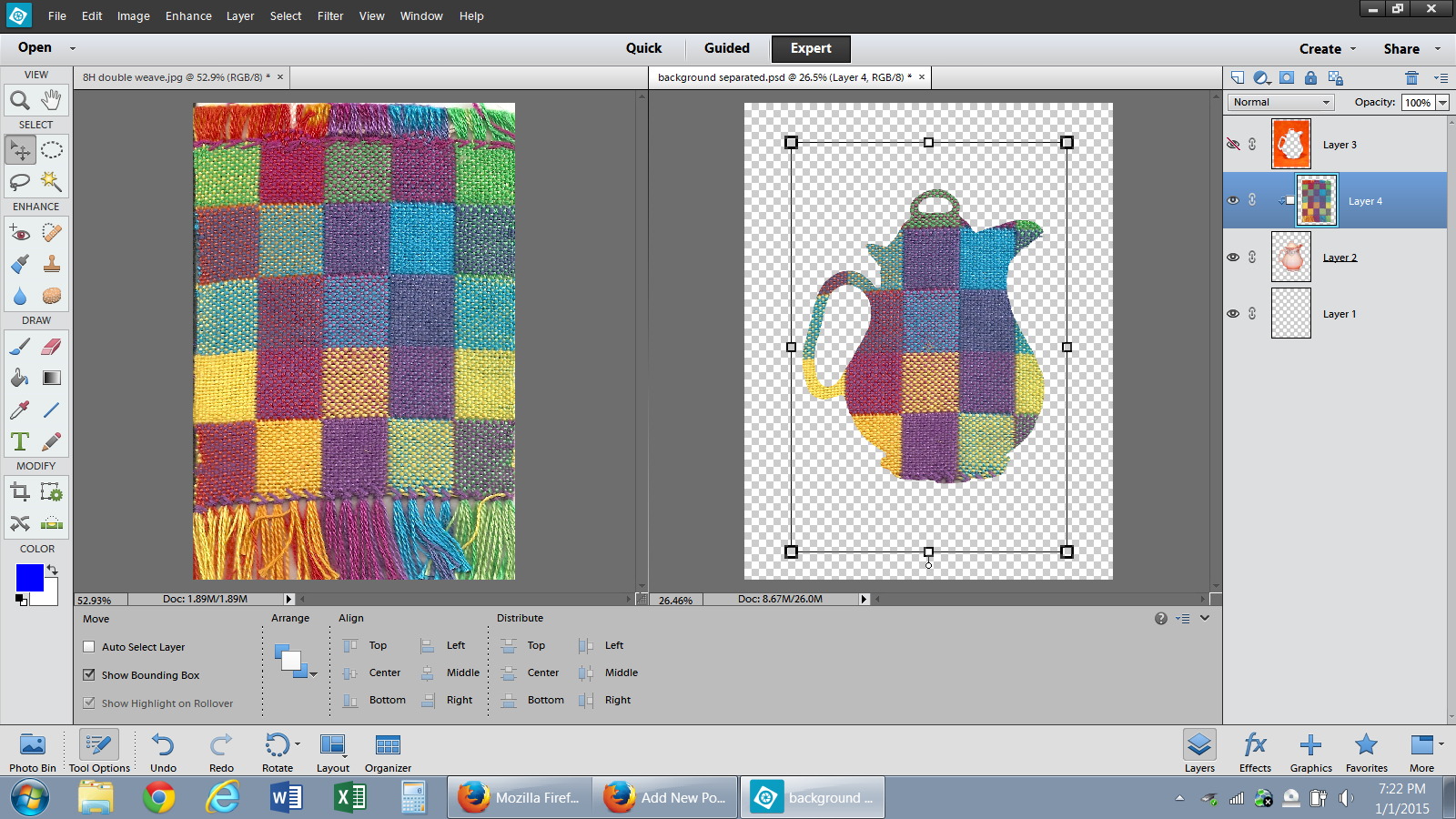1456x819 pixels.
Task: Pick the Elliptical Marquee tool
Action: click(x=52, y=150)
